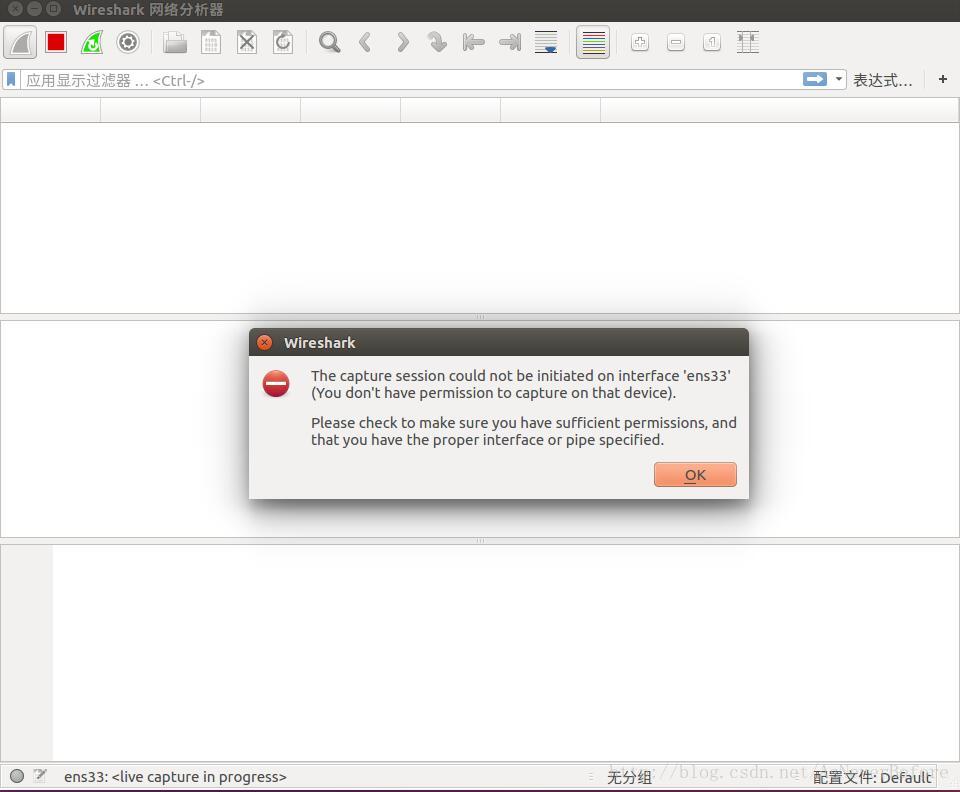Focus the display filter input field
The image size is (960, 792).
[410, 80]
